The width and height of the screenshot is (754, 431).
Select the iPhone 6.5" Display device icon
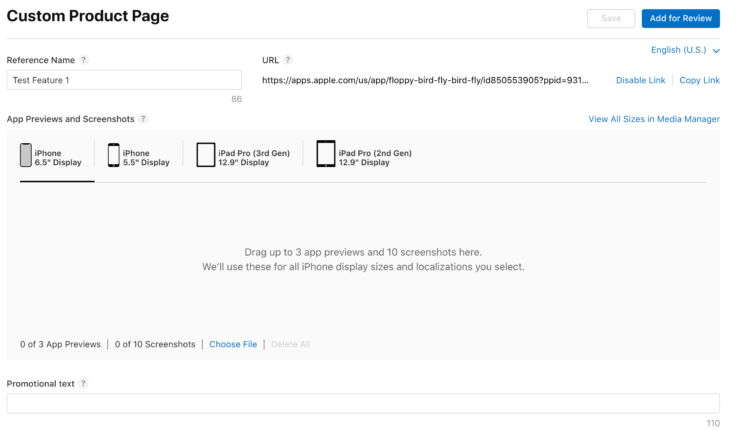(x=25, y=155)
